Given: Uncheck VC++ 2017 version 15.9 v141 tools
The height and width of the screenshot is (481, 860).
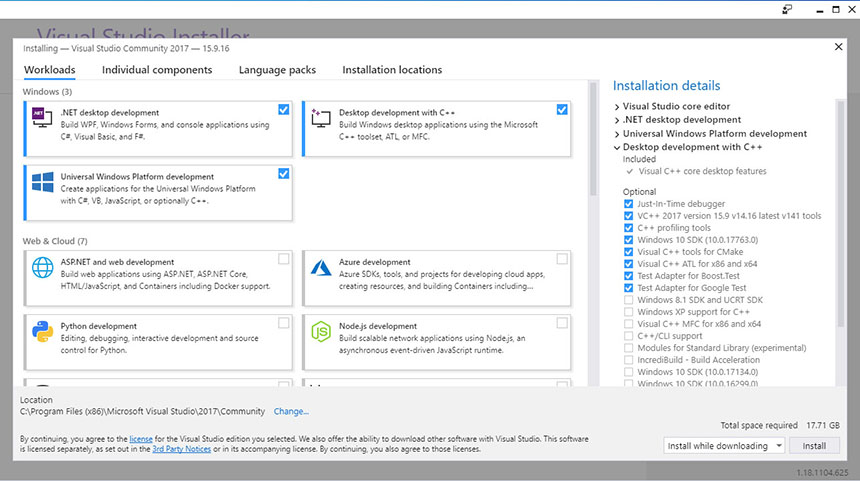Looking at the screenshot, I should 629,216.
